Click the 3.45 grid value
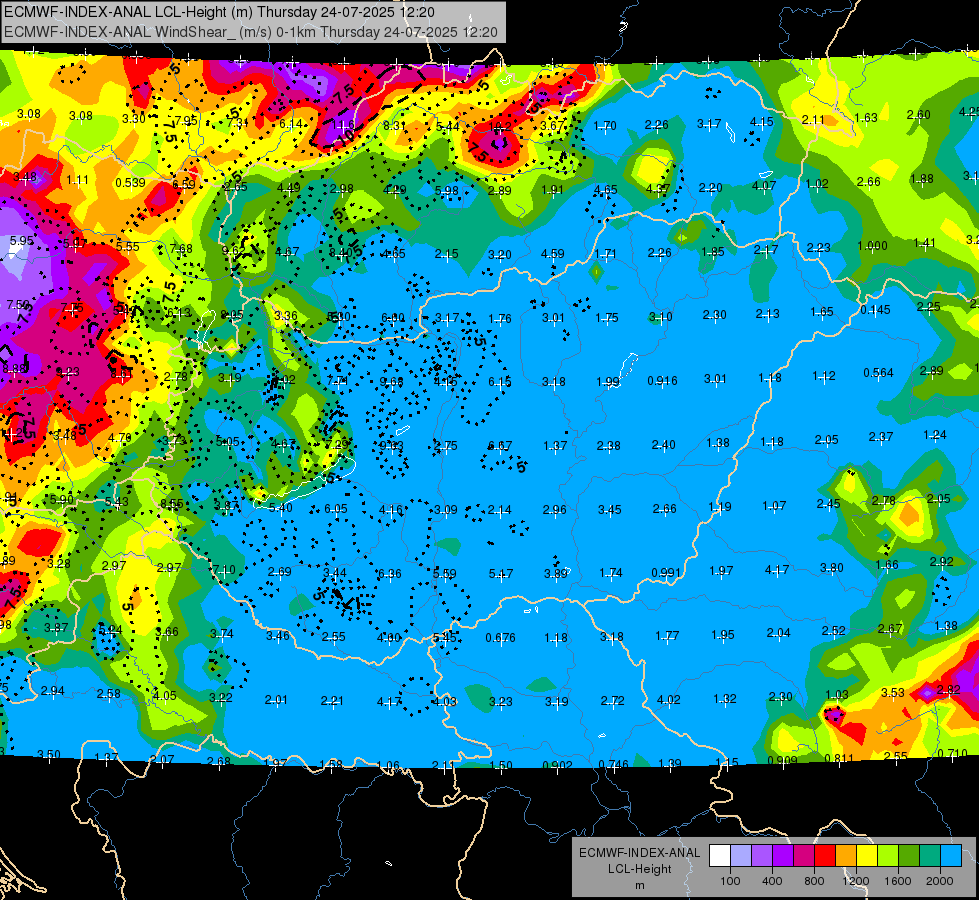 click(x=609, y=510)
